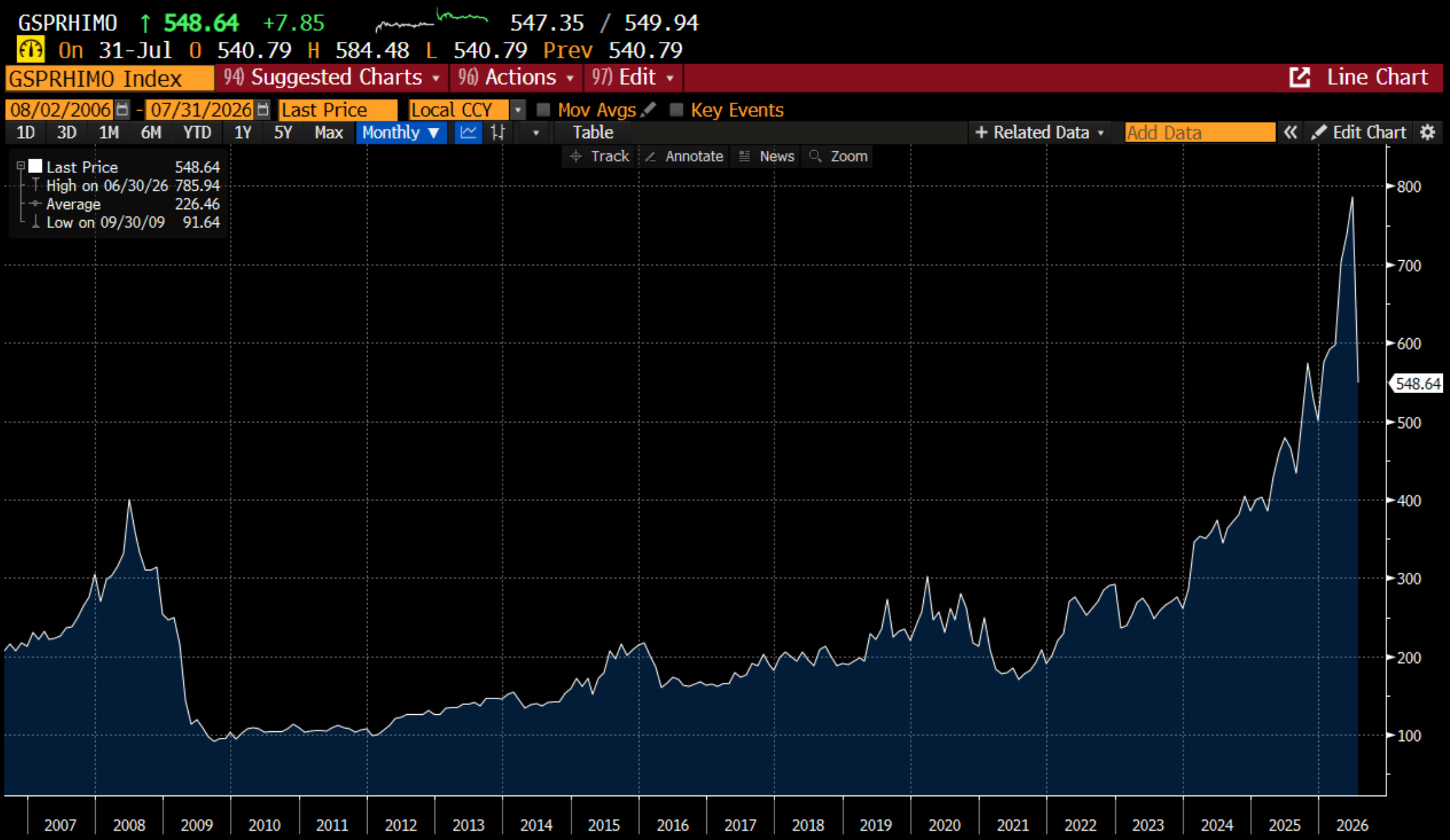Screen dimensions: 1450x840
Task: Activate the Annotate drawing tool
Action: [x=684, y=156]
